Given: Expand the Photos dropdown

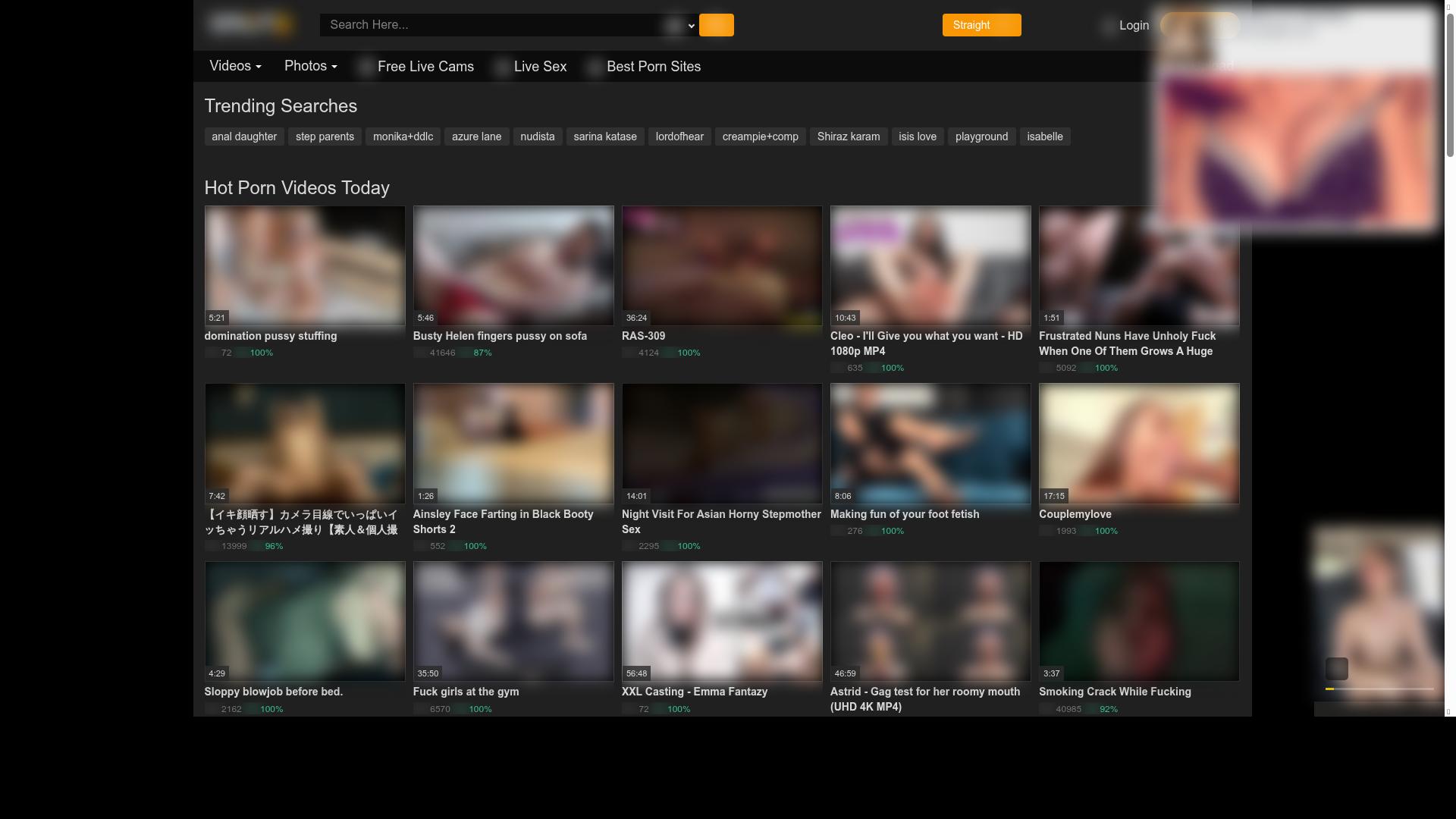Looking at the screenshot, I should pyautogui.click(x=310, y=66).
